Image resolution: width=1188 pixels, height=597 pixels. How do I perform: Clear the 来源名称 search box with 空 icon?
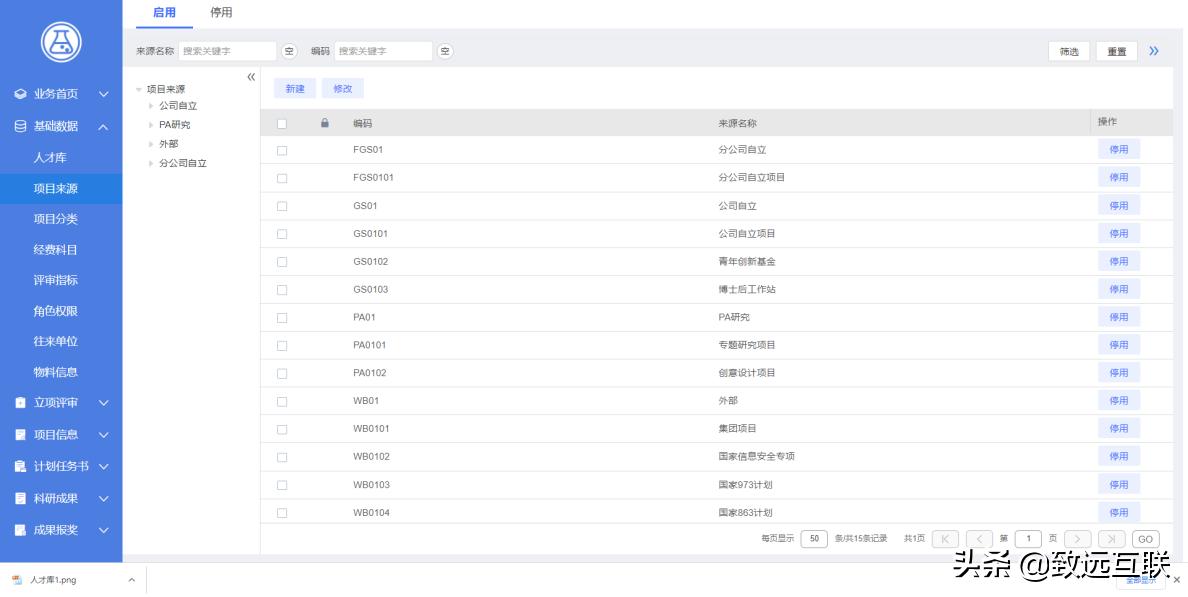click(x=287, y=49)
